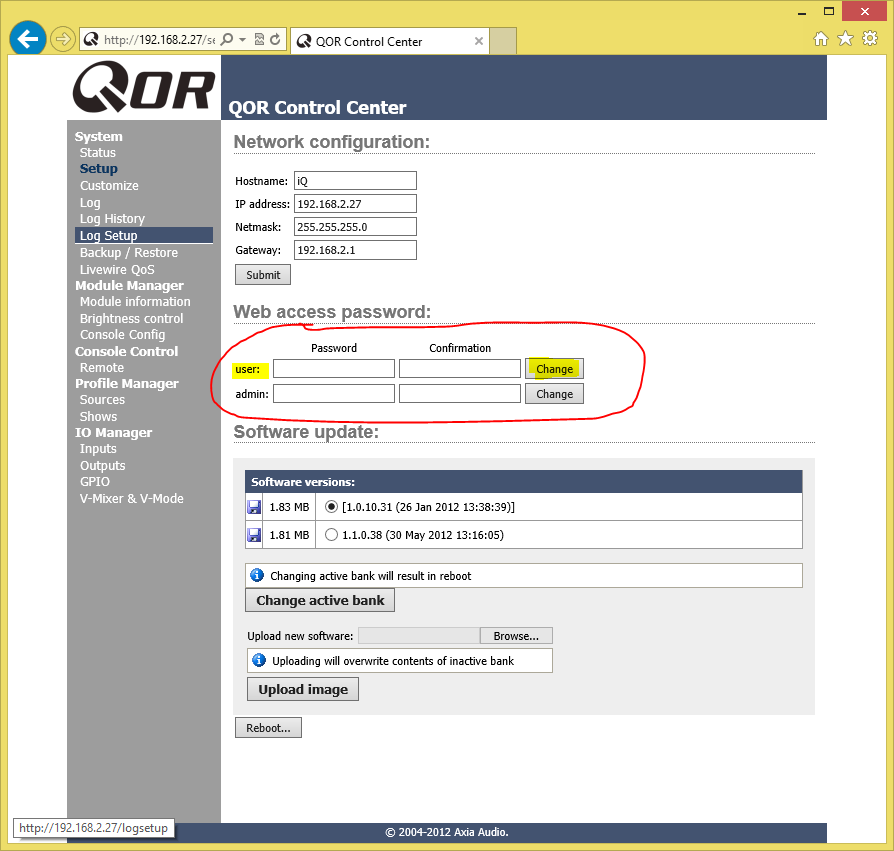The width and height of the screenshot is (894, 851).
Task: Open the address bar dropdown arrow
Action: pos(242,39)
